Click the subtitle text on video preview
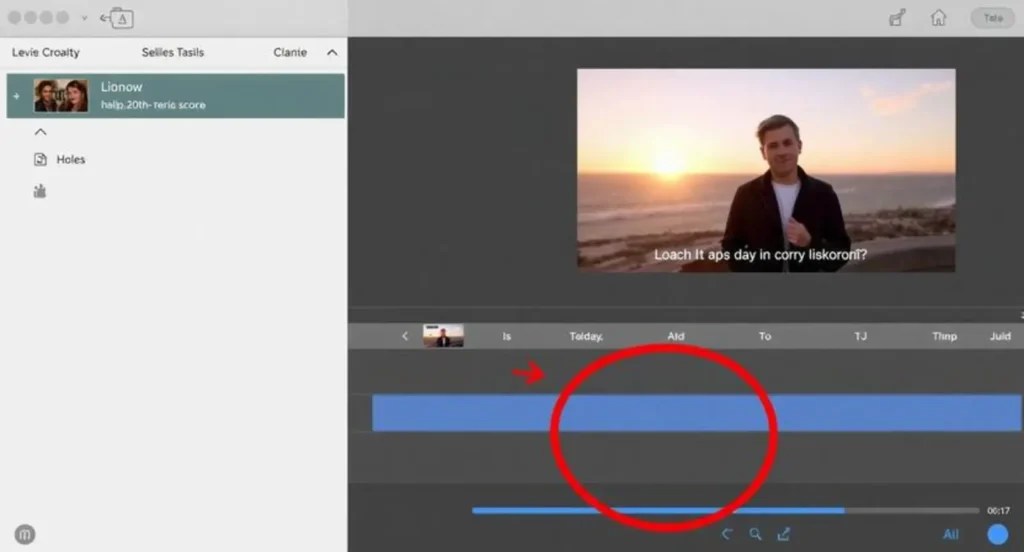The height and width of the screenshot is (552, 1024). [760, 255]
